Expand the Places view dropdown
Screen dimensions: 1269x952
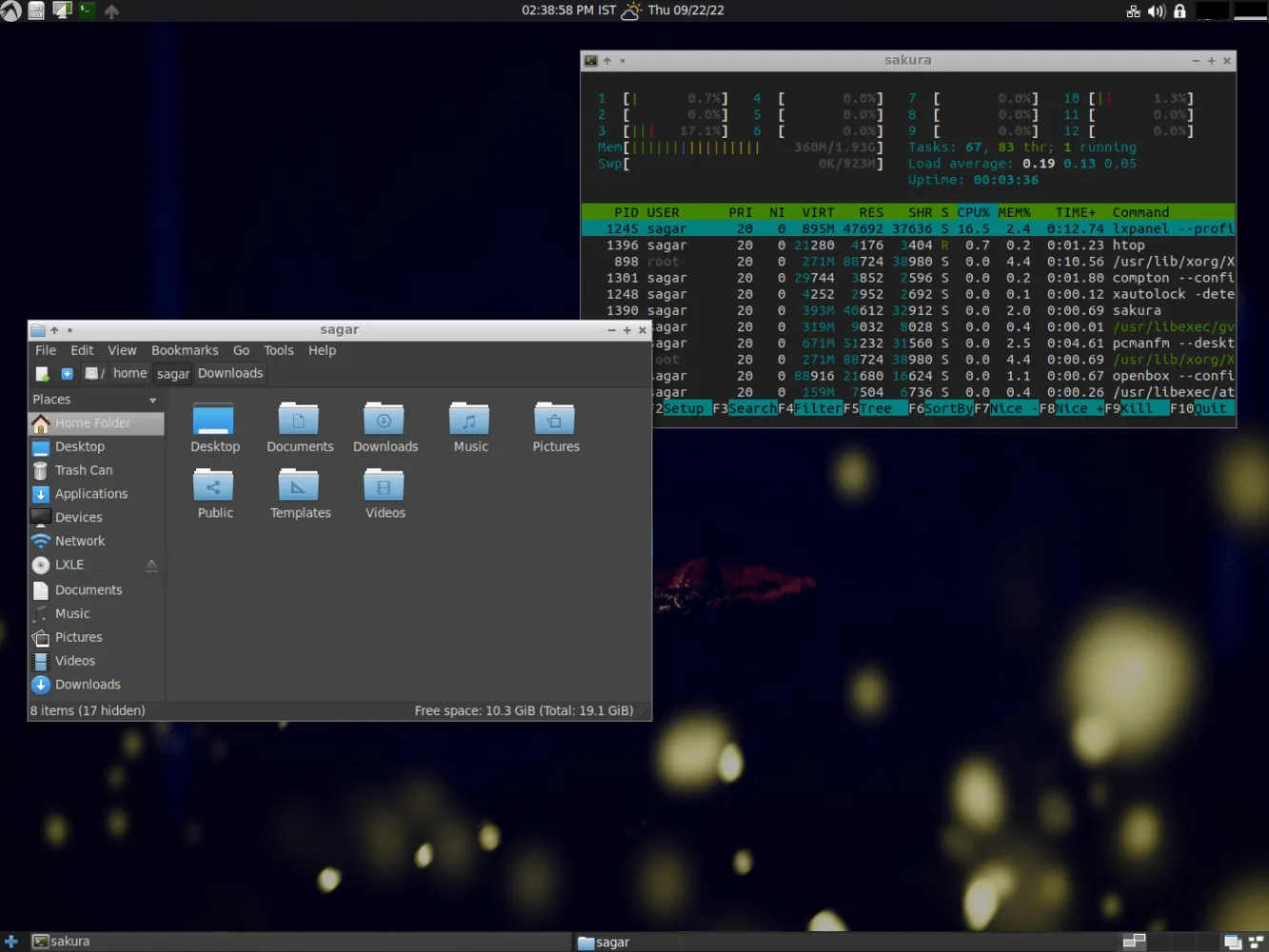152,400
